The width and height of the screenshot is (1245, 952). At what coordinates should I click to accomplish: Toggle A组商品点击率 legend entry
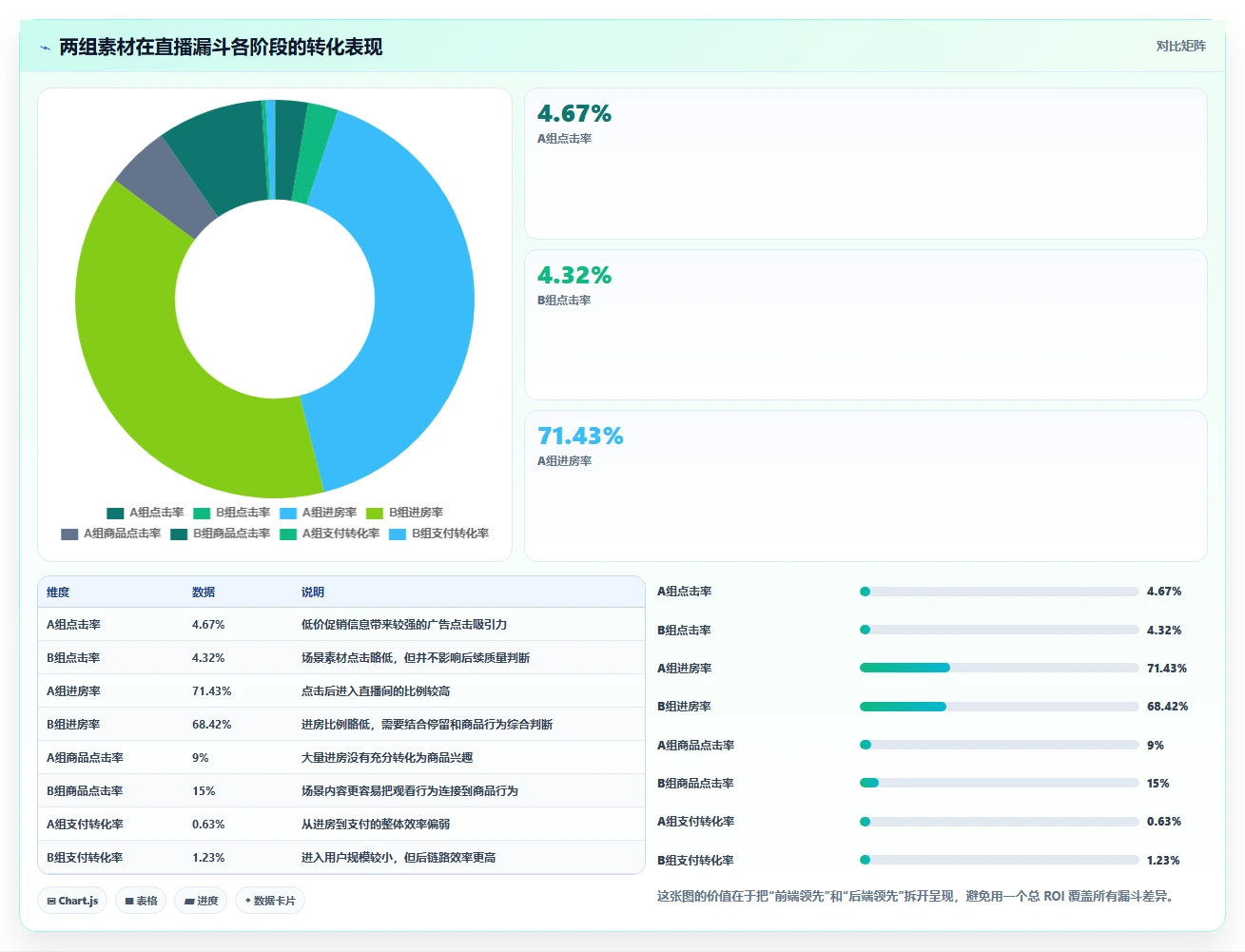point(111,534)
